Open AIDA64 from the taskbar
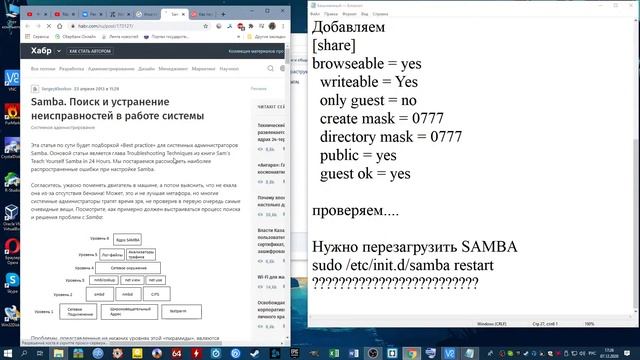 coord(176,353)
